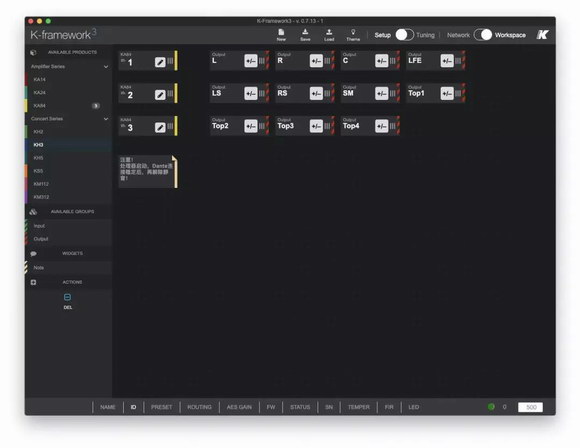
Task: Click the +/- button on Output Top3
Action: click(316, 126)
